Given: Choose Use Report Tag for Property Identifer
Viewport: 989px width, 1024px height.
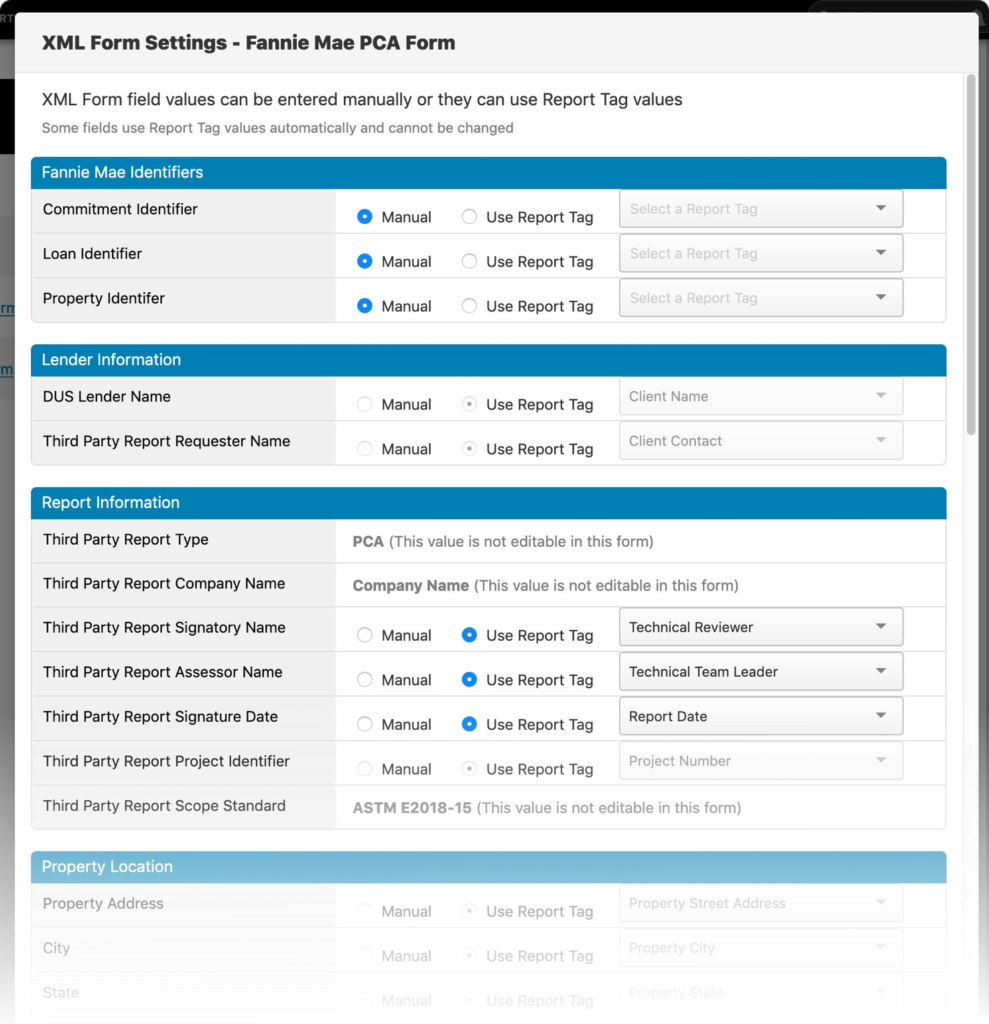Looking at the screenshot, I should click(469, 306).
